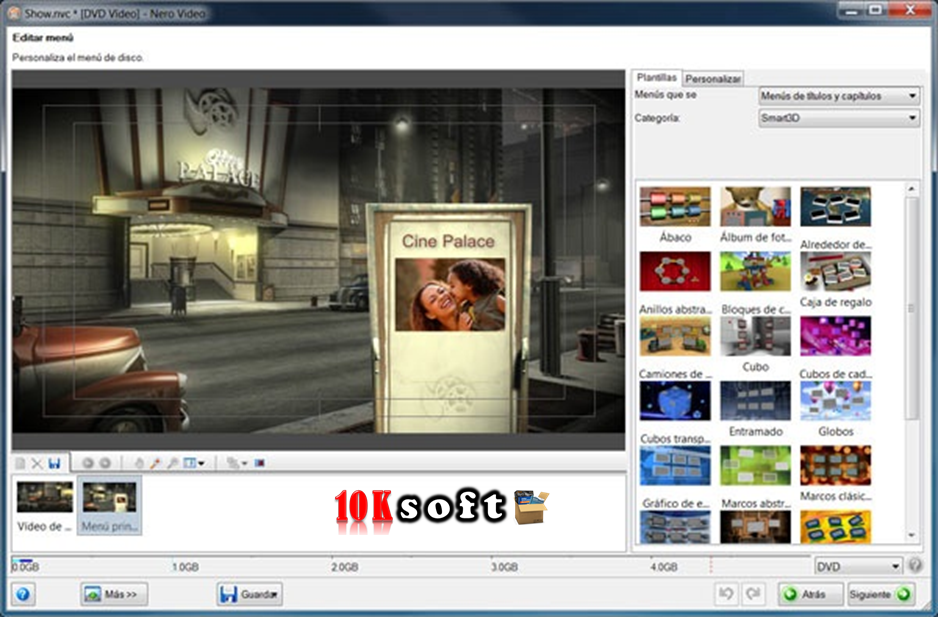938x617 pixels.
Task: Click the template list scroll up arrow
Action: (911, 189)
